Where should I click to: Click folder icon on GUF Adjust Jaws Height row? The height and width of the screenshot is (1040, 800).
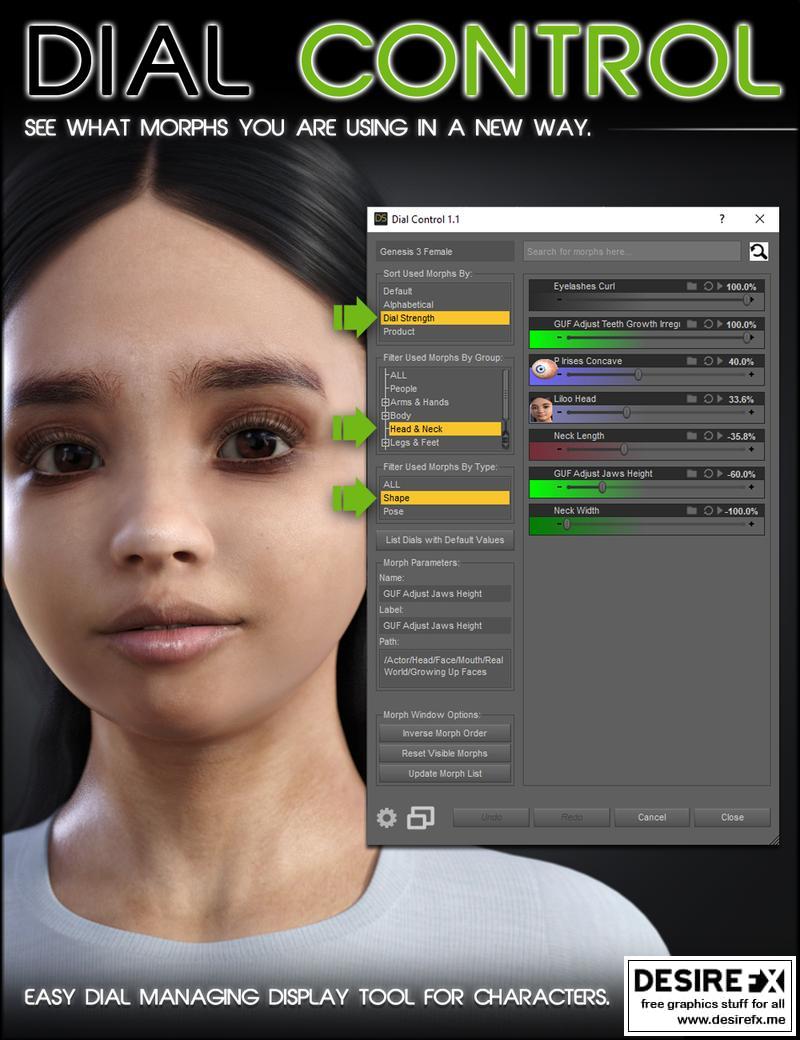point(692,474)
